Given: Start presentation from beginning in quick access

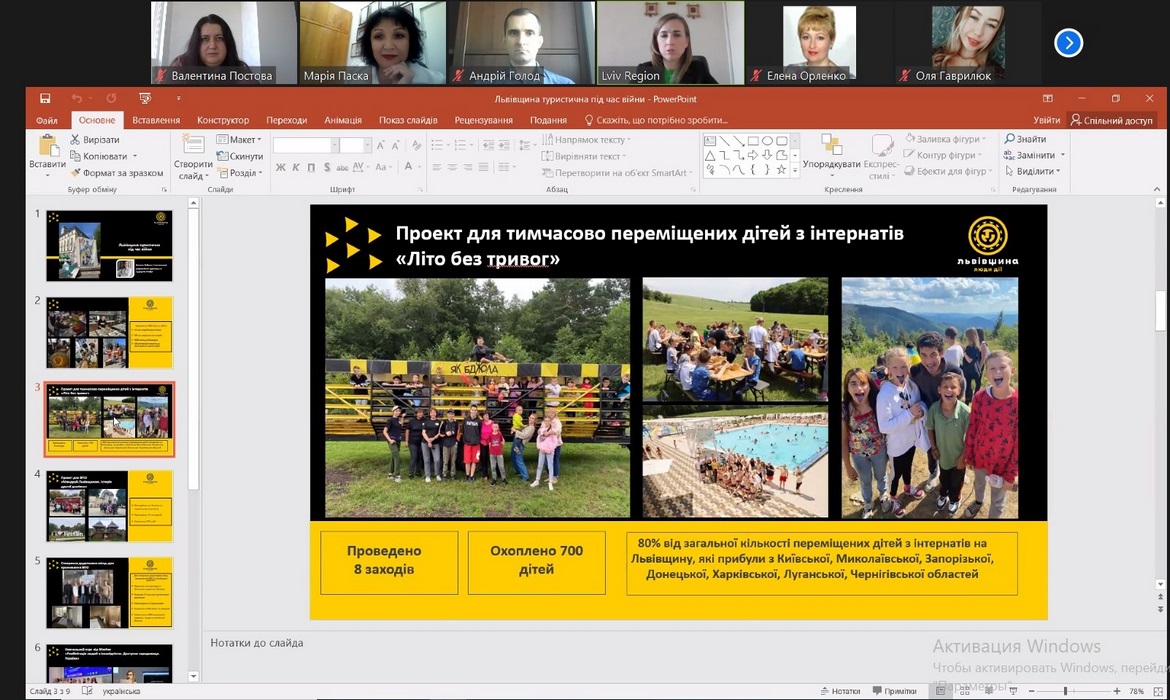Looking at the screenshot, I should (145, 98).
